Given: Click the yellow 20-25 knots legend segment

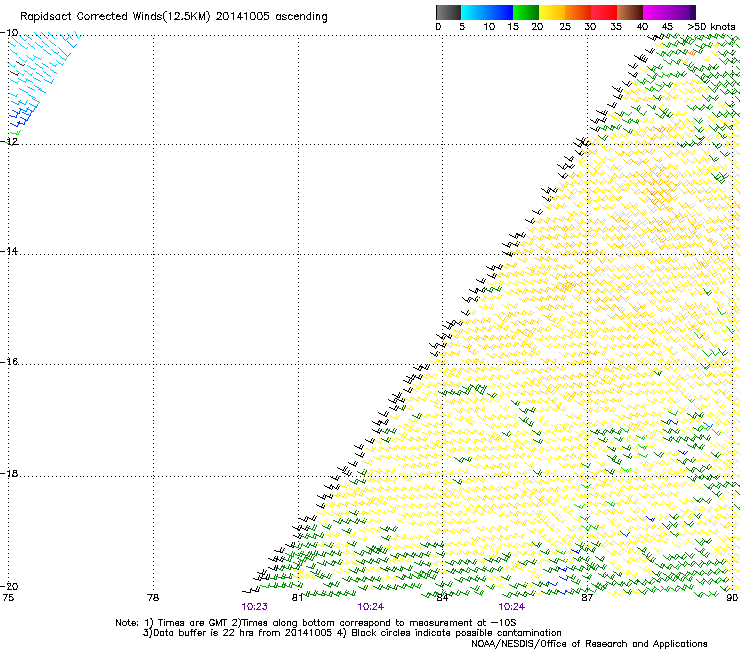Looking at the screenshot, I should (552, 12).
